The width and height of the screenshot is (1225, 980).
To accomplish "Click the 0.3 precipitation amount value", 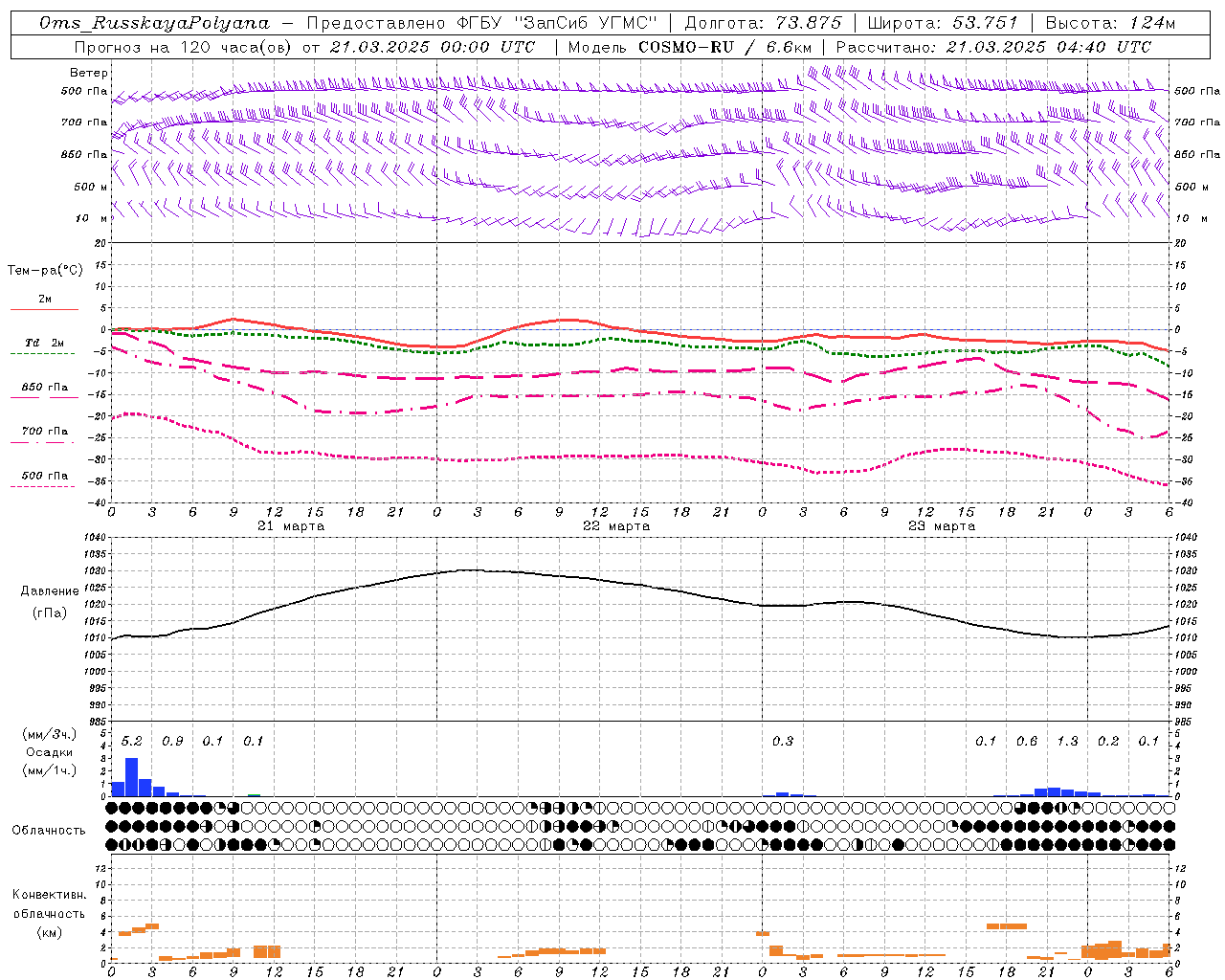I will pyautogui.click(x=783, y=742).
